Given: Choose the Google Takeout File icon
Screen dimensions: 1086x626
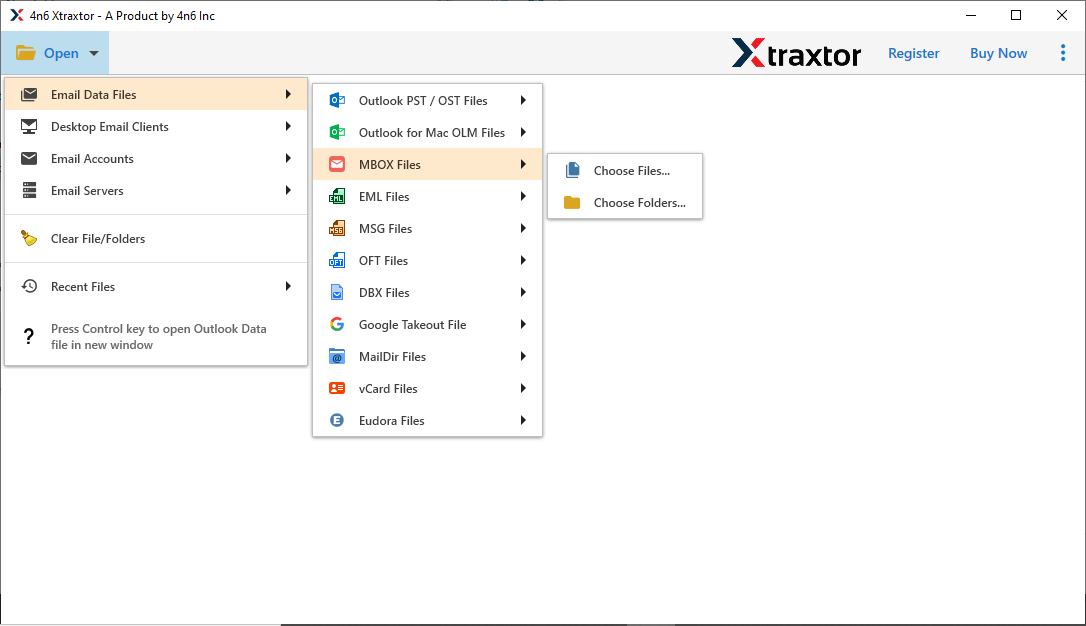Looking at the screenshot, I should coord(336,324).
